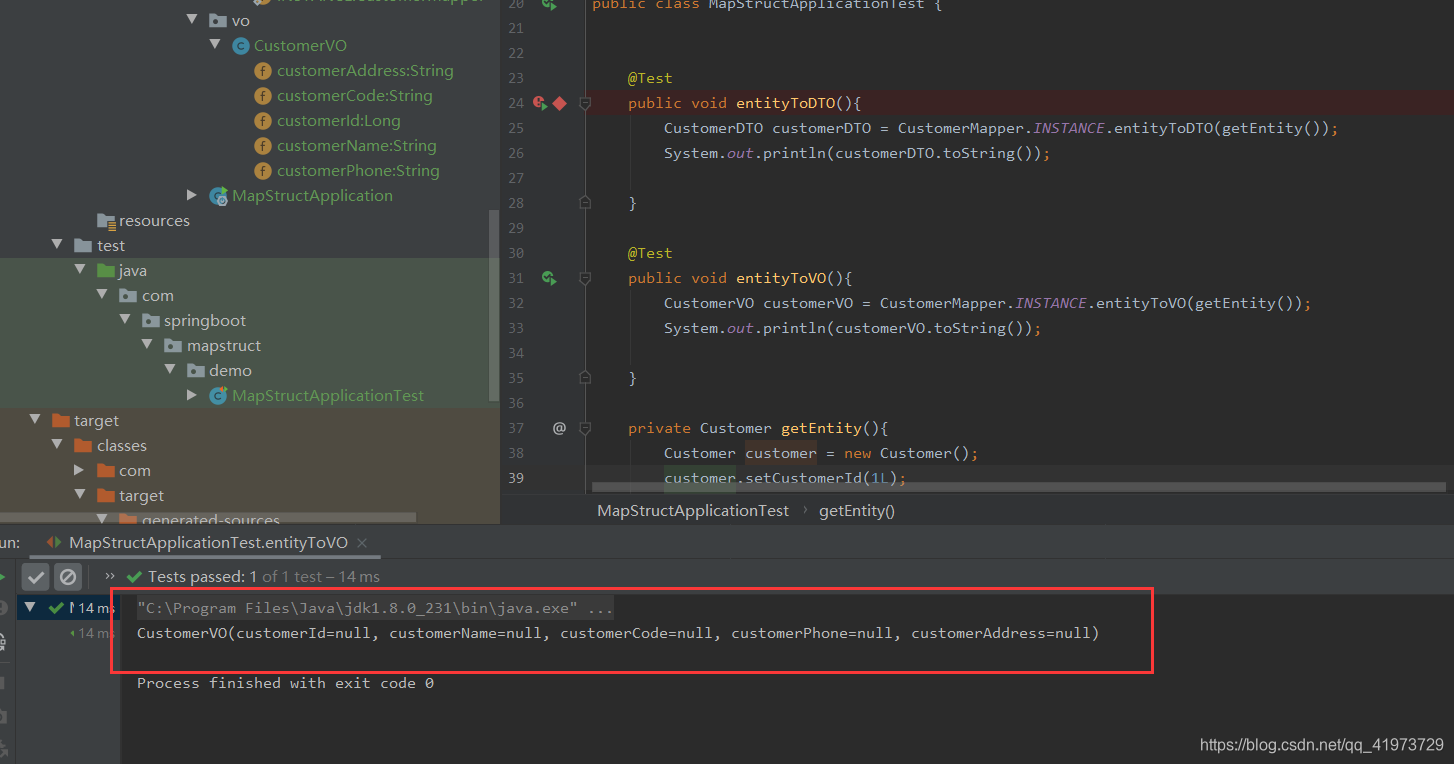Fold the getEntity method at line 37
The width and height of the screenshot is (1454, 764).
point(585,428)
